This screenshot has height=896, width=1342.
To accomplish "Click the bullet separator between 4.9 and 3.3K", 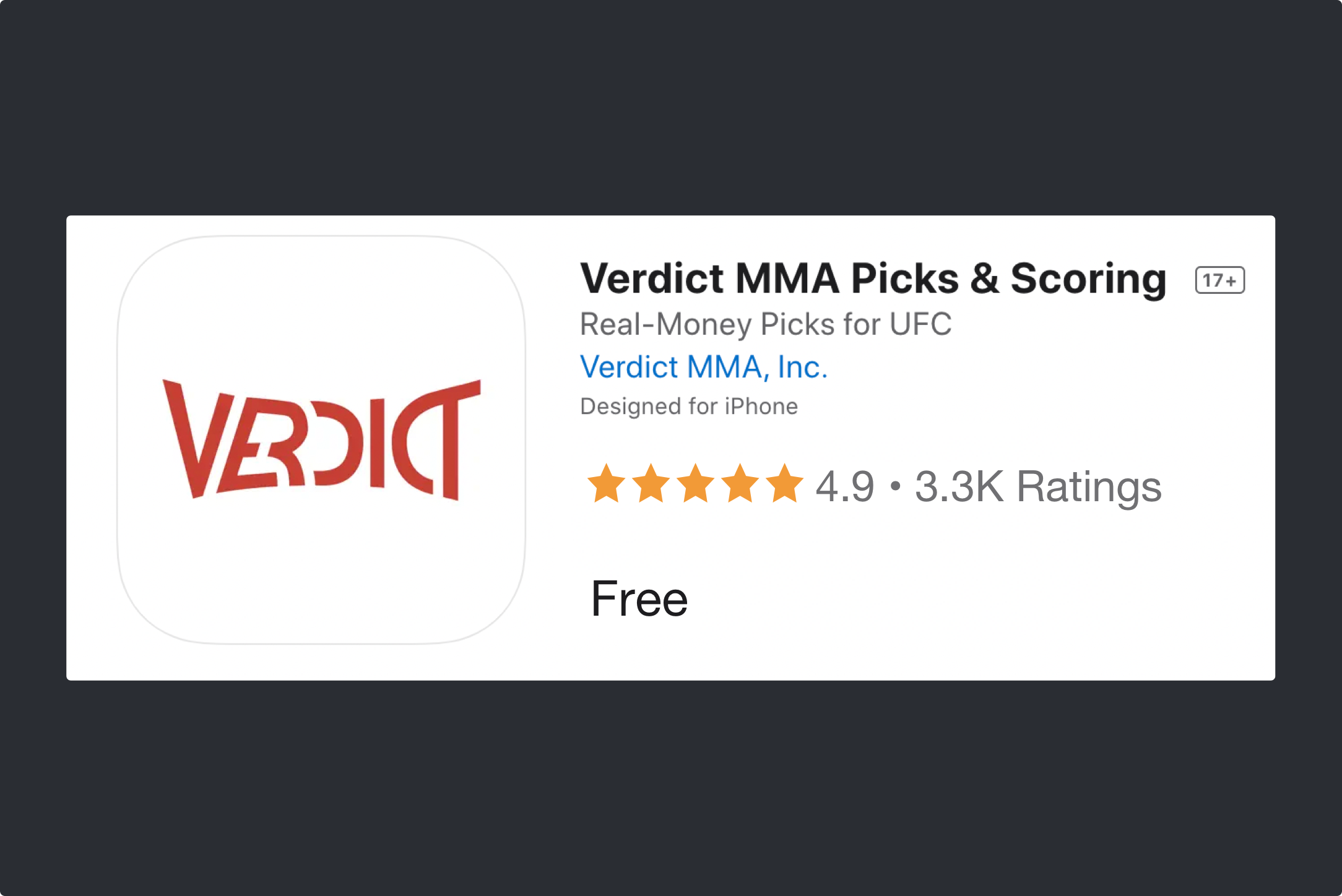I will pos(895,486).
